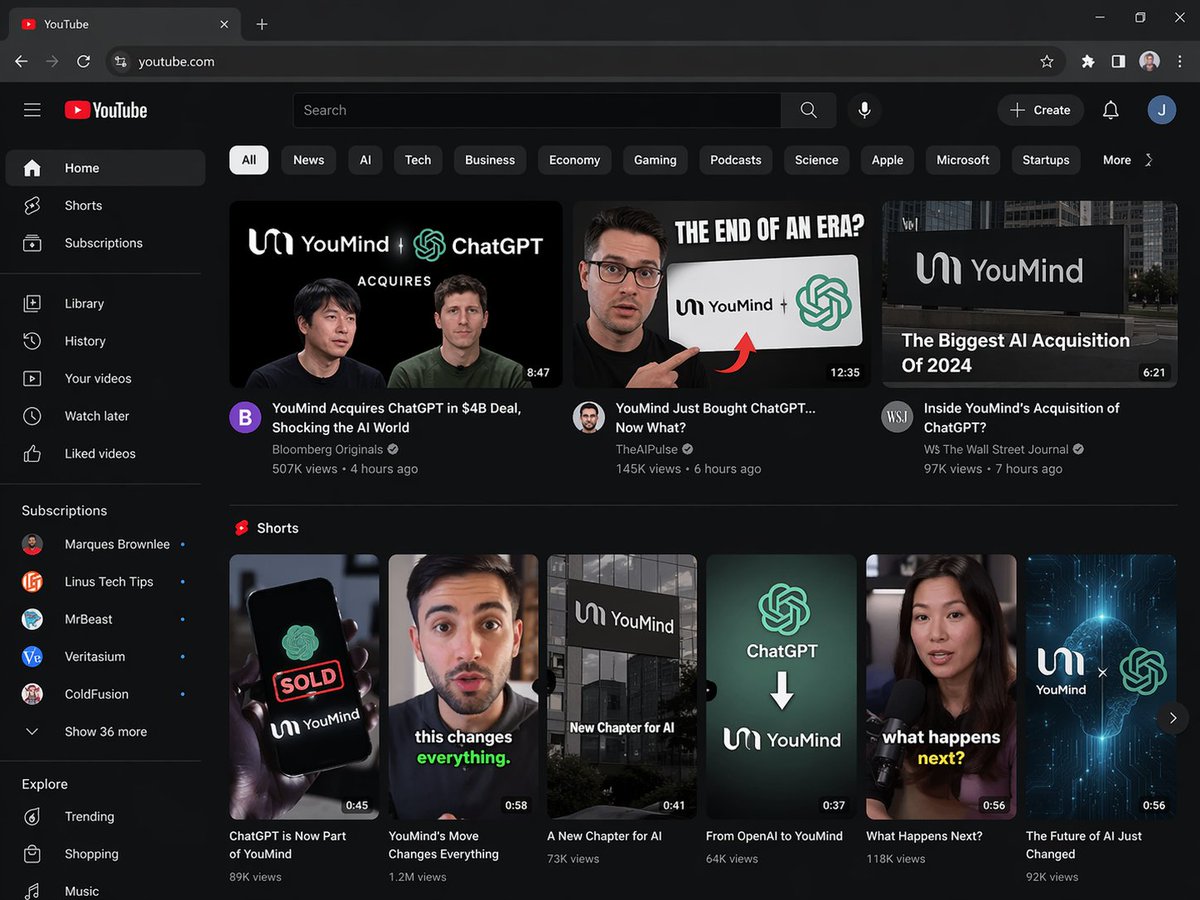Screen dimensions: 1200x900
Task: Play 'what happens next?' Short thumbnail
Action: (941, 687)
